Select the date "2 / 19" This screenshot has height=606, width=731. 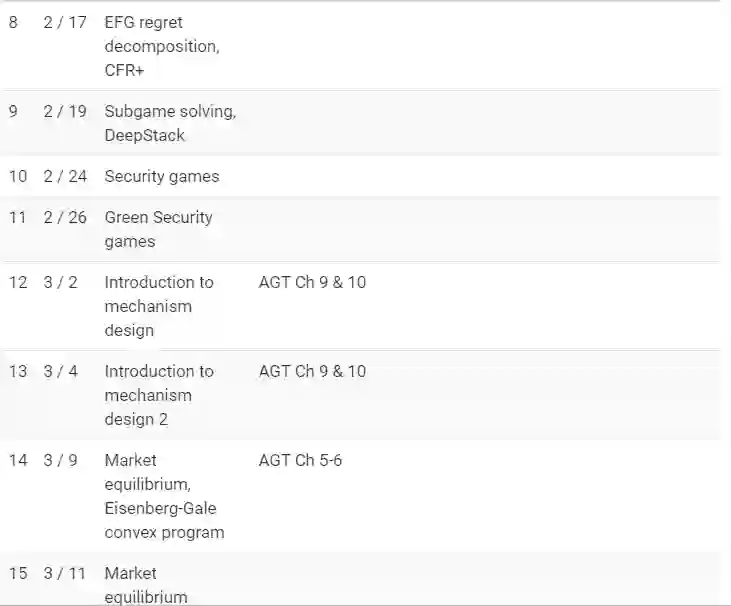[x=65, y=111]
